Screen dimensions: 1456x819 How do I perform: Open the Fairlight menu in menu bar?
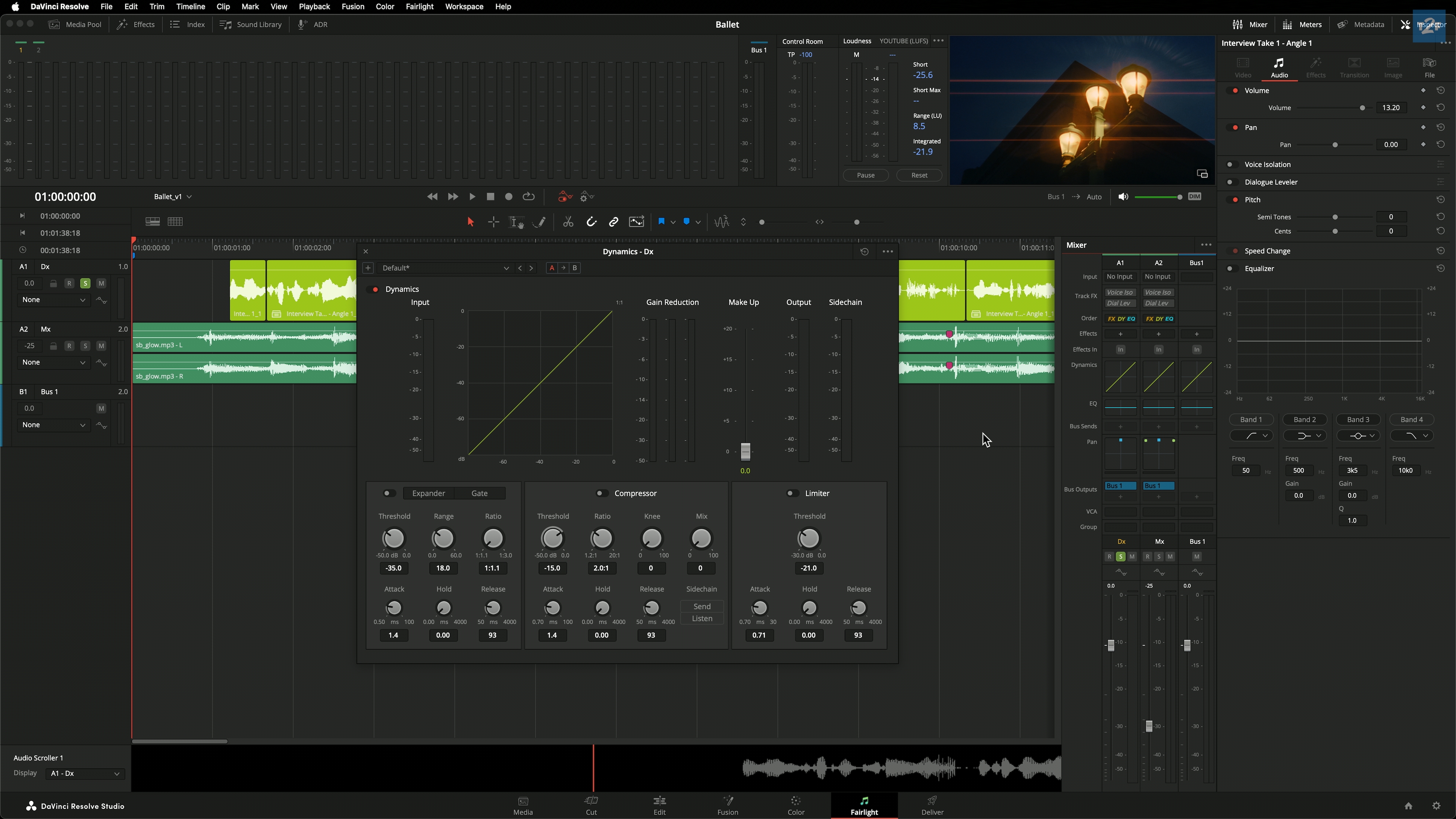419,7
